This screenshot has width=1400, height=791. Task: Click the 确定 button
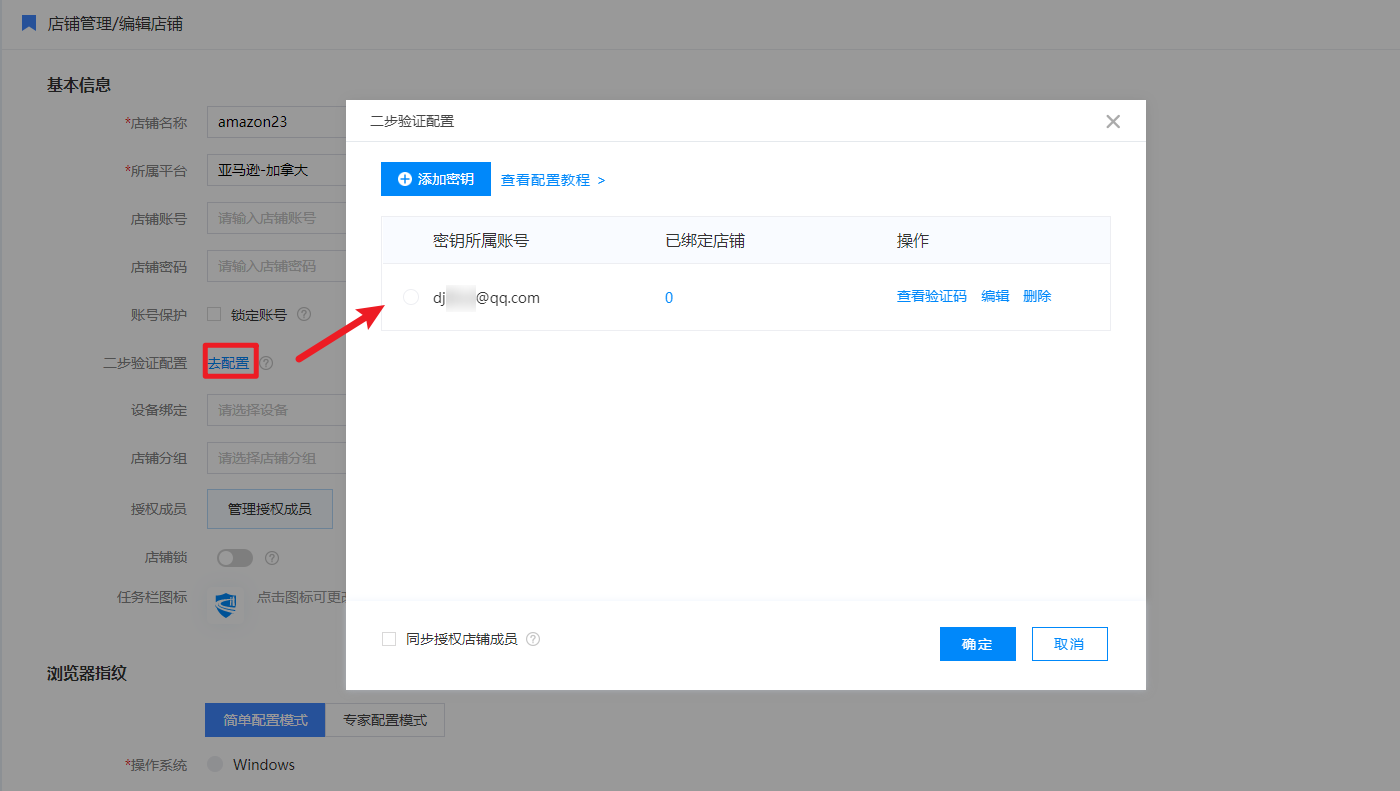(x=977, y=644)
